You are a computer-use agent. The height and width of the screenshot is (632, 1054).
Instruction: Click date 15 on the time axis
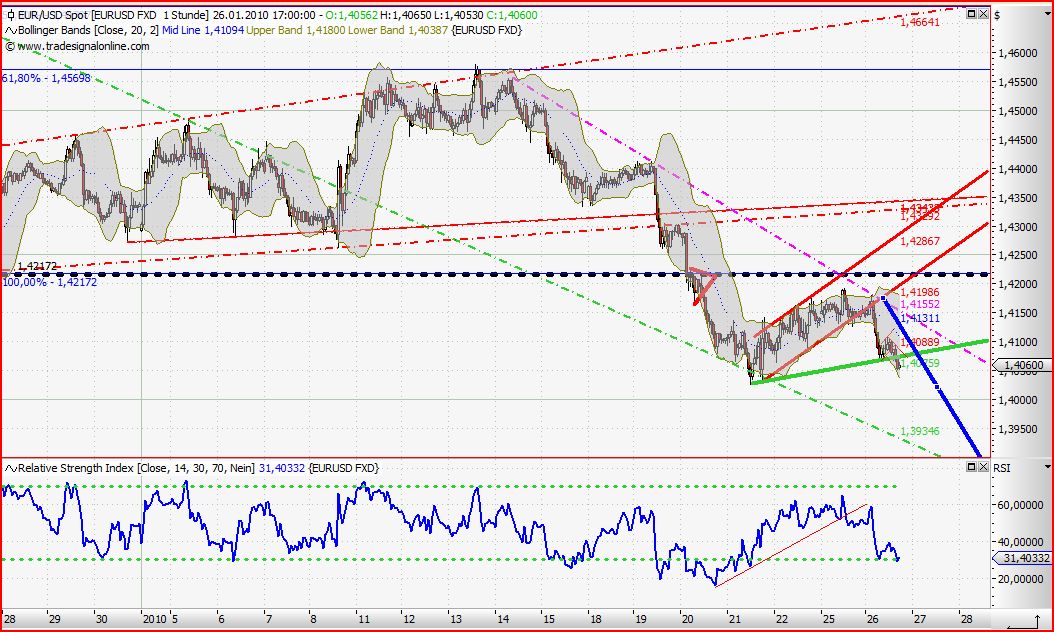click(549, 619)
